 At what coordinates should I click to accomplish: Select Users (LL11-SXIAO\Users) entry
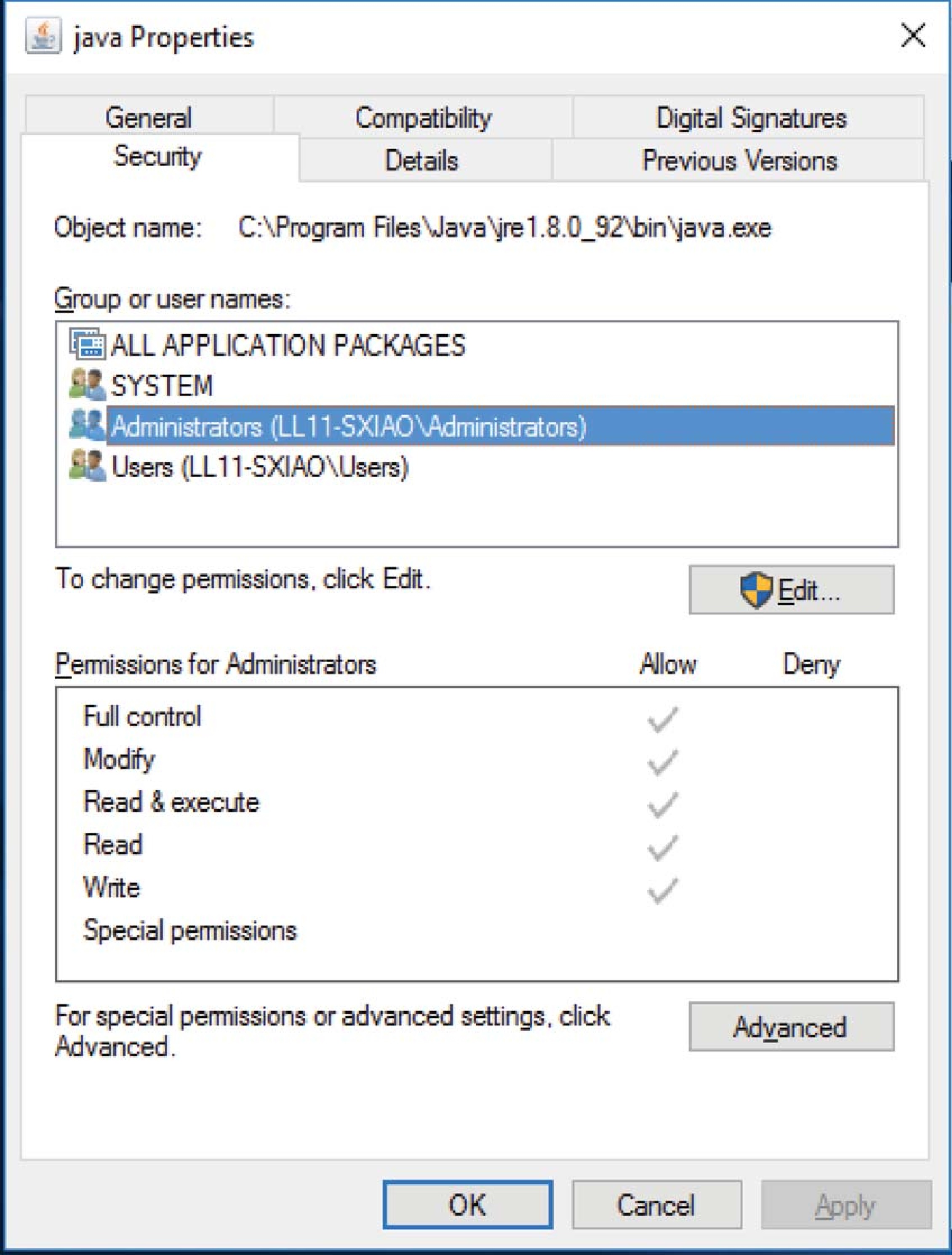[x=260, y=467]
